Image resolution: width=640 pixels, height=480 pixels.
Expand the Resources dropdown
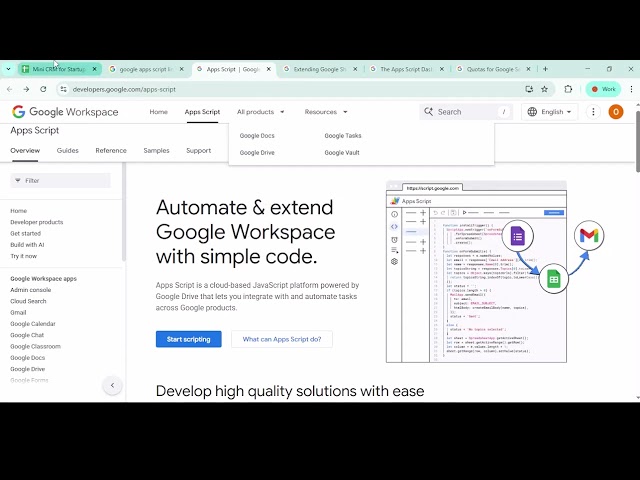click(x=326, y=112)
